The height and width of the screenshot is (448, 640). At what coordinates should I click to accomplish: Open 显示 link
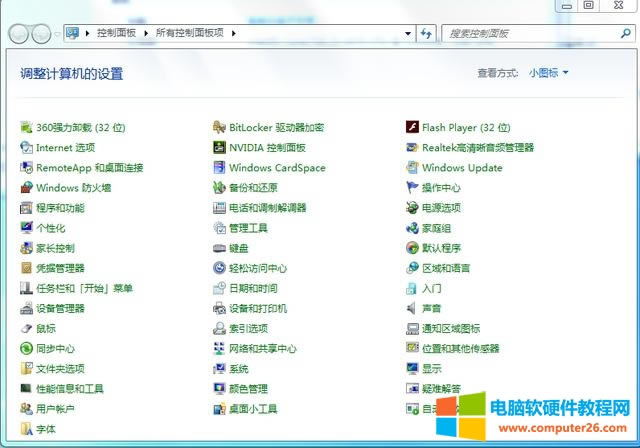431,368
